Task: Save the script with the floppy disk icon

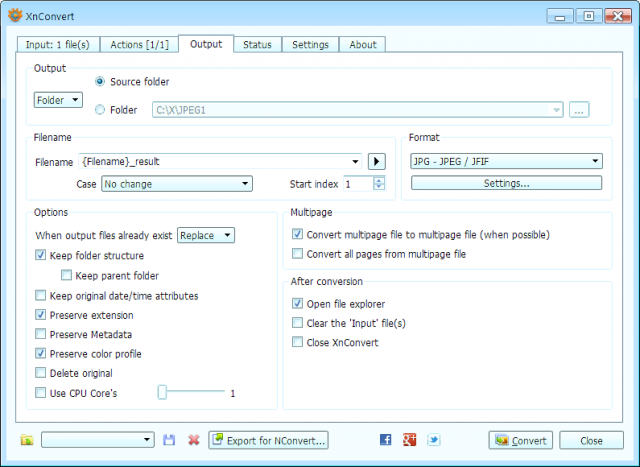Action: click(x=169, y=440)
